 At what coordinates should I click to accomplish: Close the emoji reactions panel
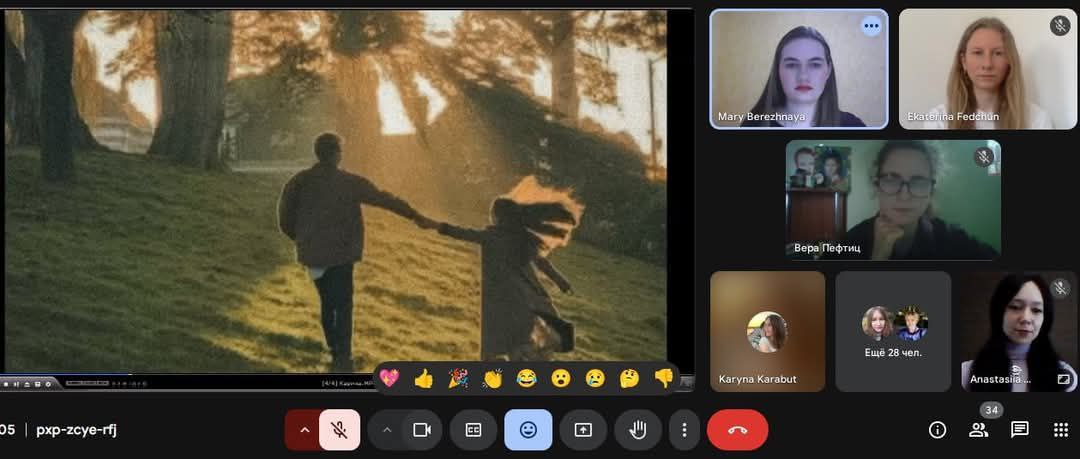[x=528, y=430]
